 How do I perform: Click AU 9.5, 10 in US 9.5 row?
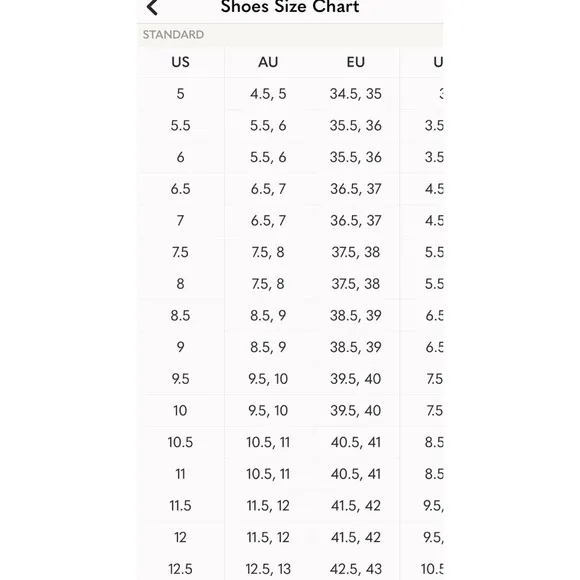(x=268, y=379)
